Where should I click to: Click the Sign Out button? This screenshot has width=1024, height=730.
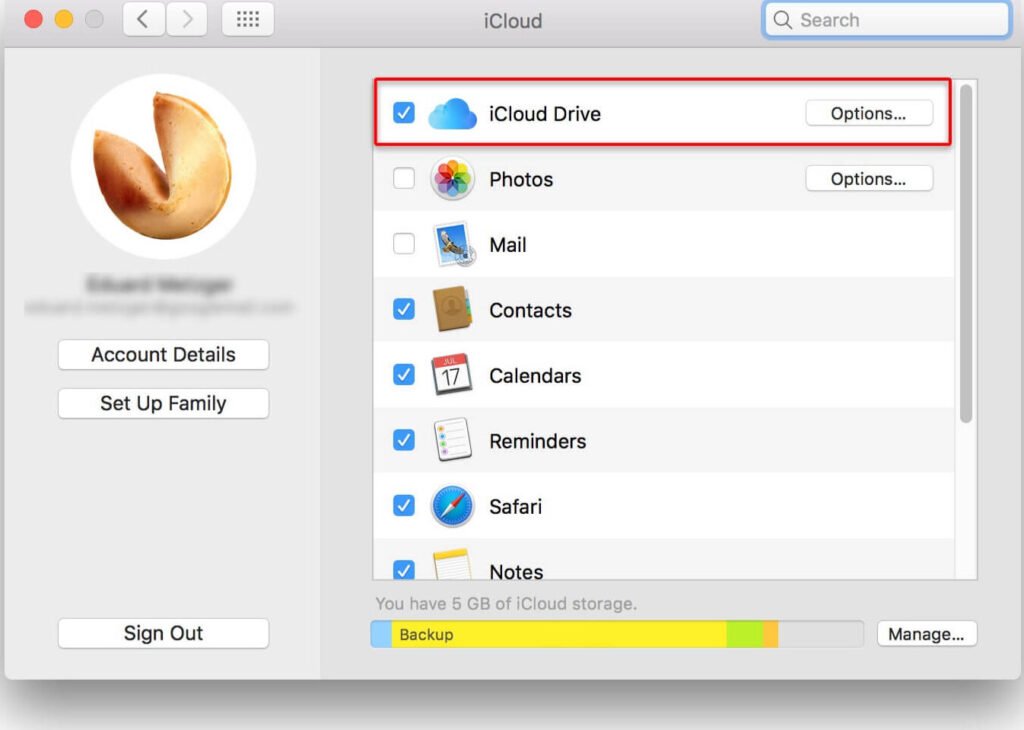tap(163, 633)
